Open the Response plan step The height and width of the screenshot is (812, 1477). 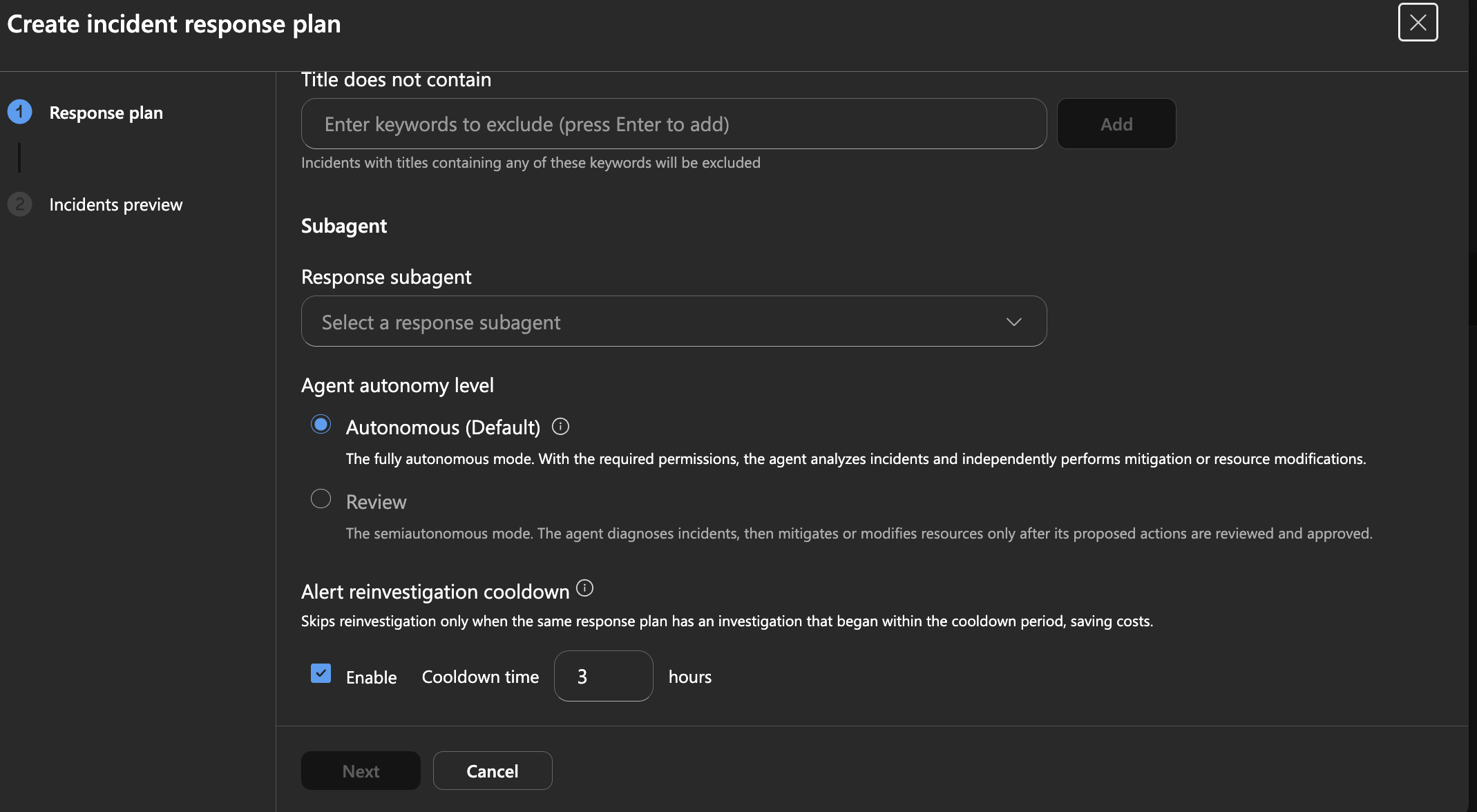(x=106, y=113)
